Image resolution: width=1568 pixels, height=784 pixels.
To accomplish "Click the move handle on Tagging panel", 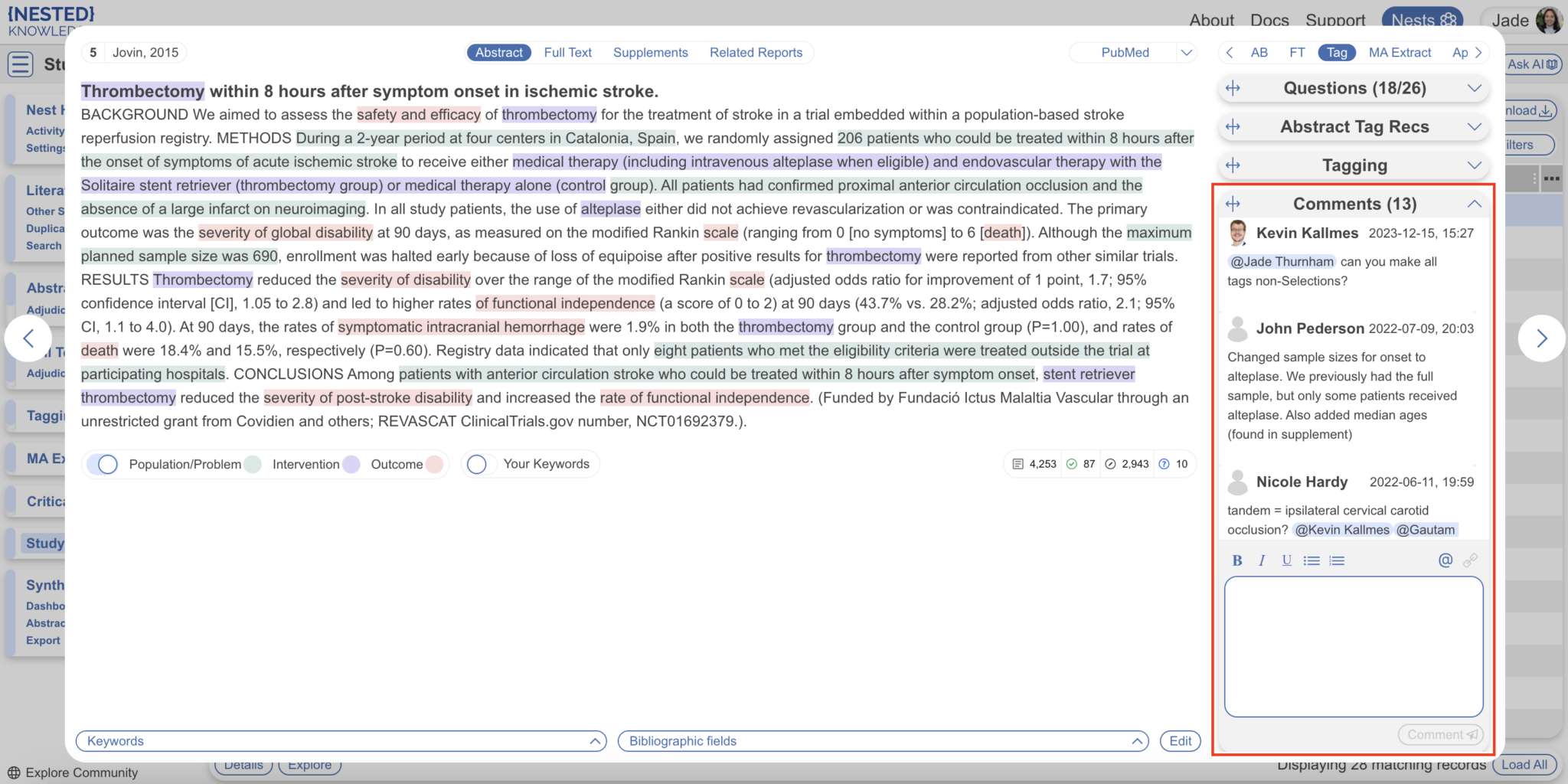I will click(x=1233, y=165).
